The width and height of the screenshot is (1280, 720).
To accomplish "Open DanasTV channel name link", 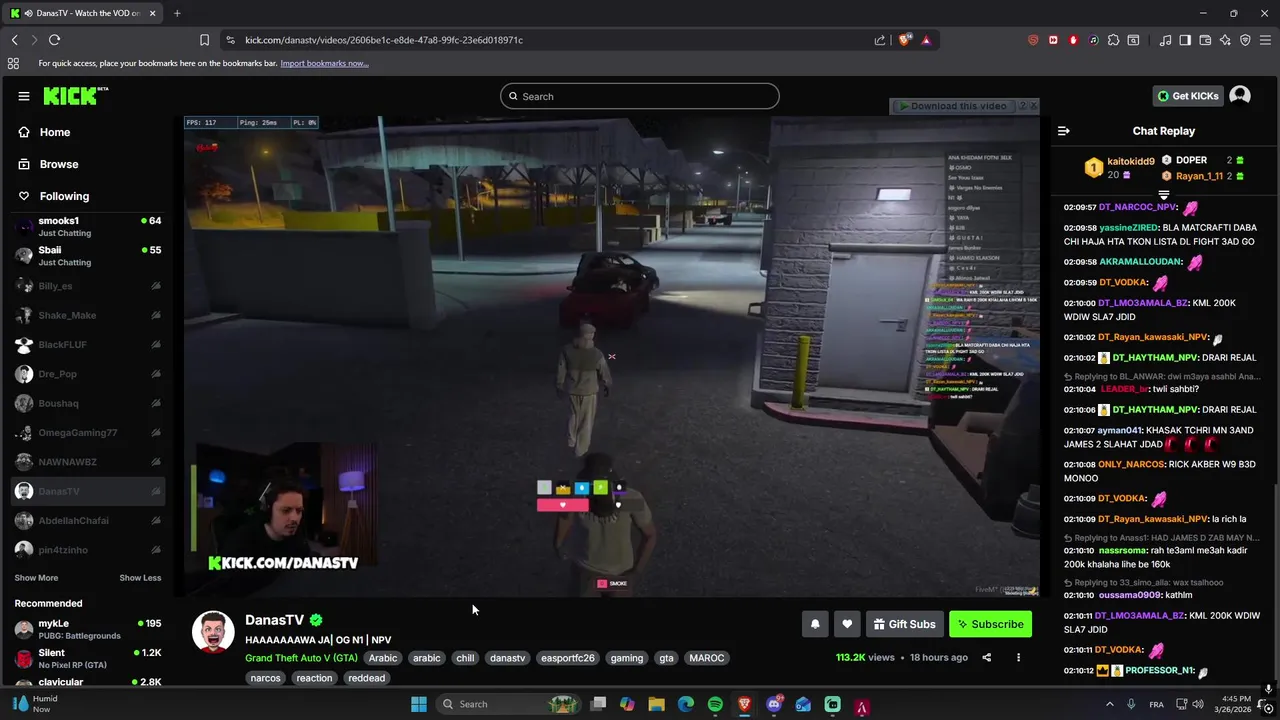I will (274, 620).
